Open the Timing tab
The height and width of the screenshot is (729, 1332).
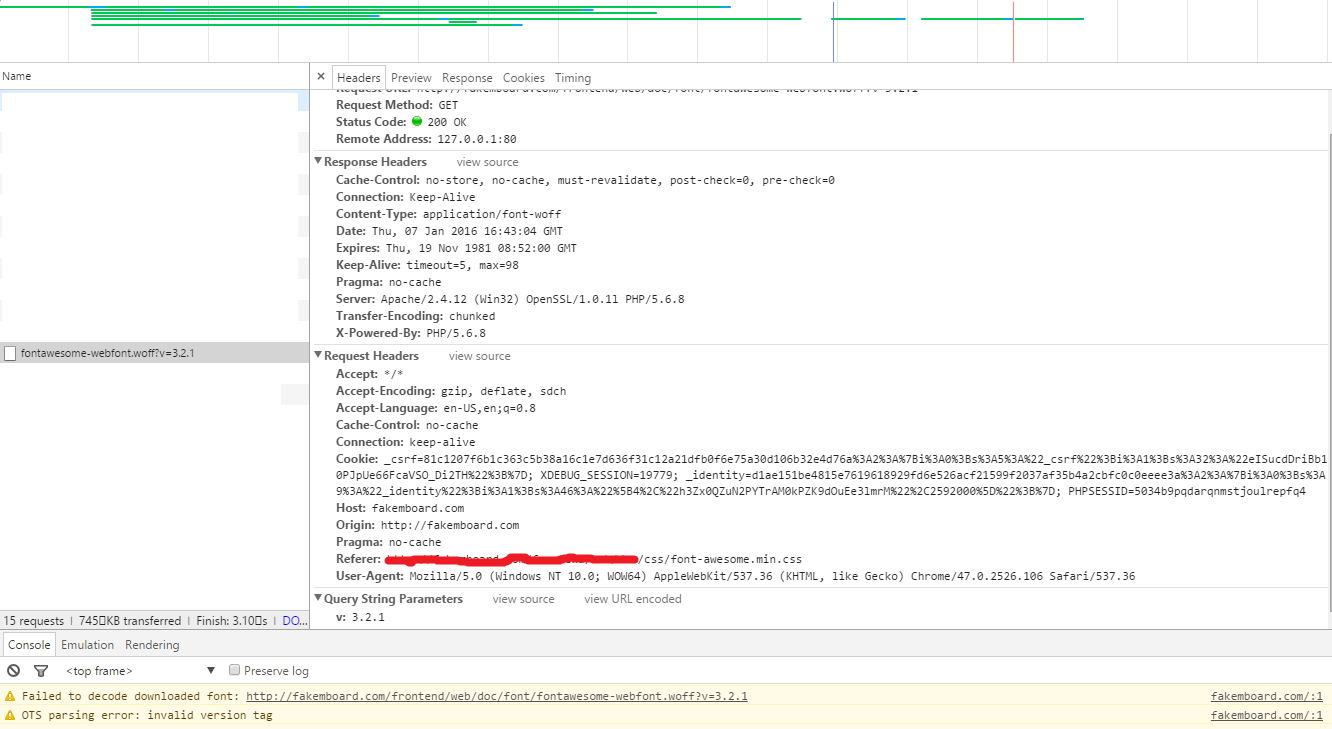point(573,78)
